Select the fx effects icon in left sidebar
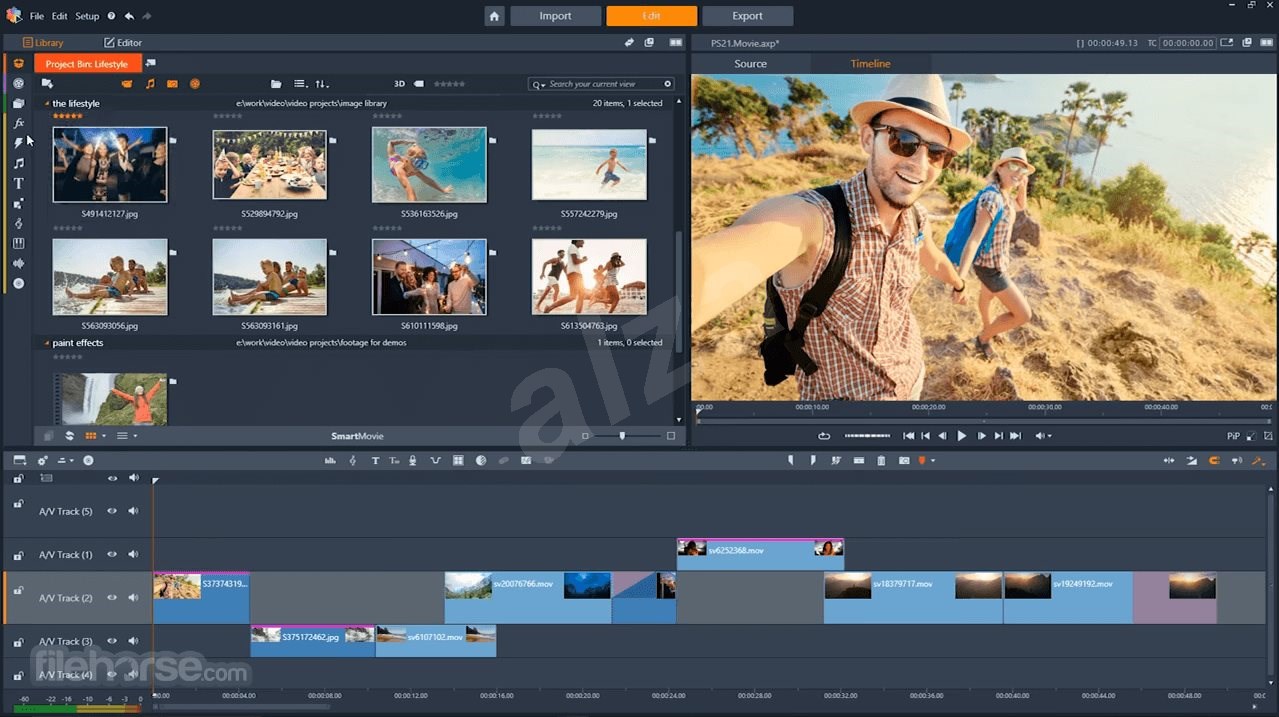The width and height of the screenshot is (1279, 717). click(17, 122)
